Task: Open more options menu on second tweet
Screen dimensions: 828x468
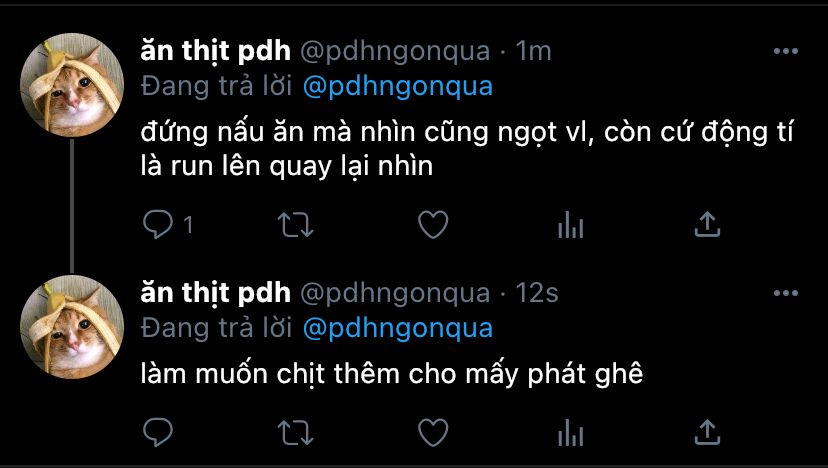Action: pyautogui.click(x=786, y=293)
